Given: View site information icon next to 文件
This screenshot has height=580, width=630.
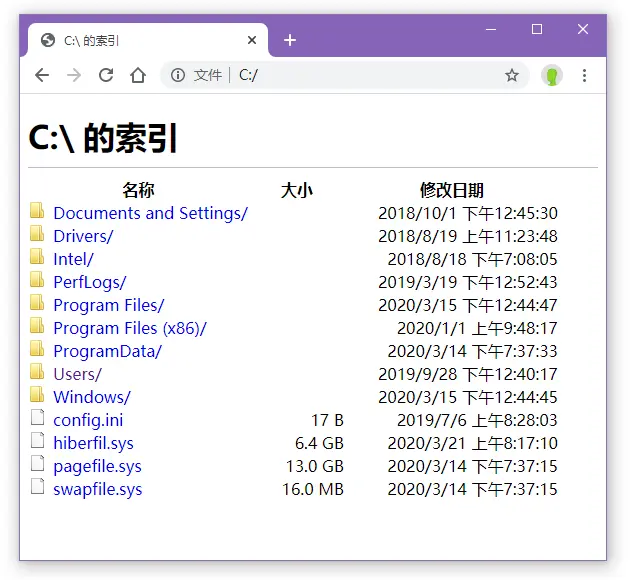Looking at the screenshot, I should [178, 75].
